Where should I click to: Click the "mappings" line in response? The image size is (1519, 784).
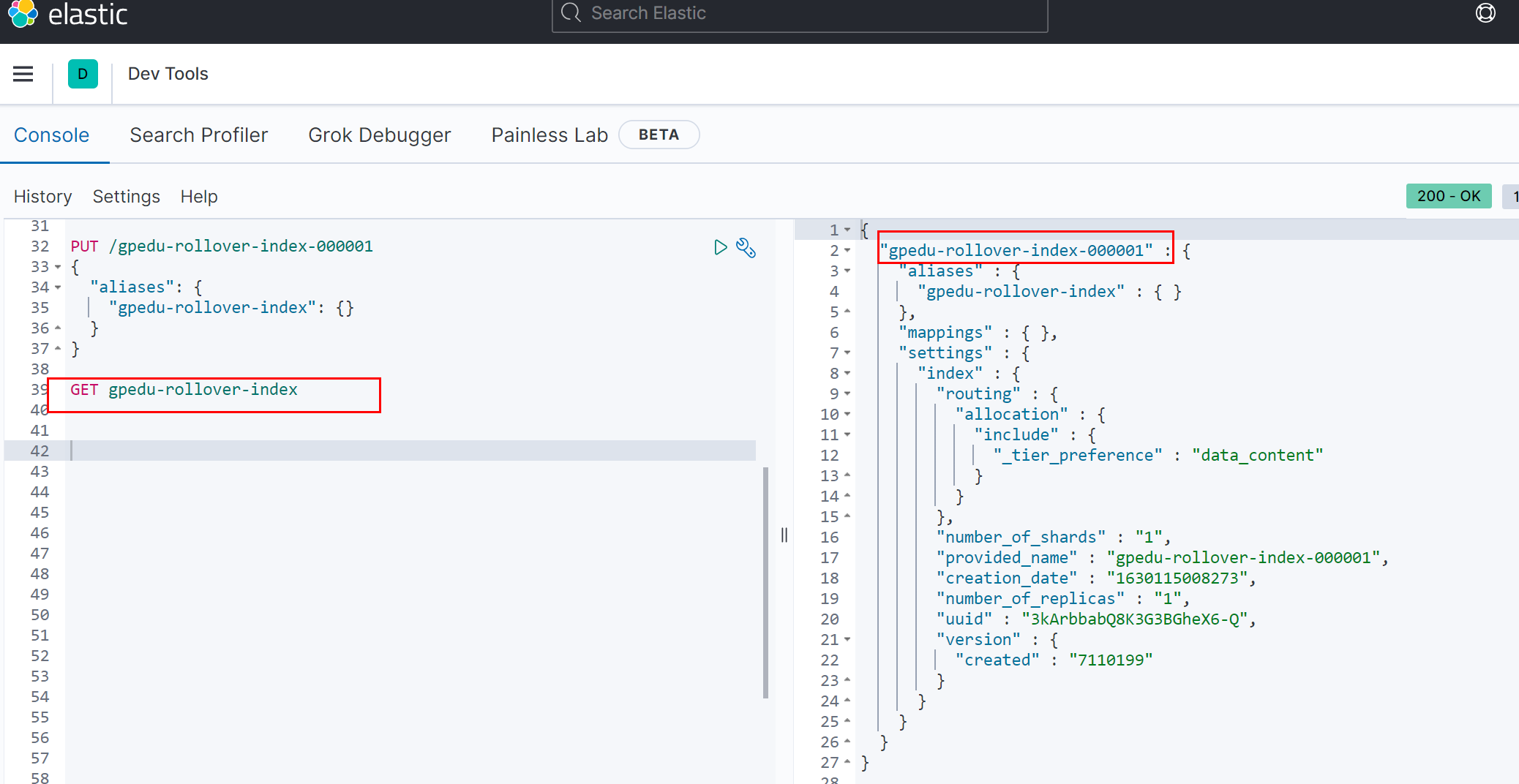pyautogui.click(x=978, y=333)
